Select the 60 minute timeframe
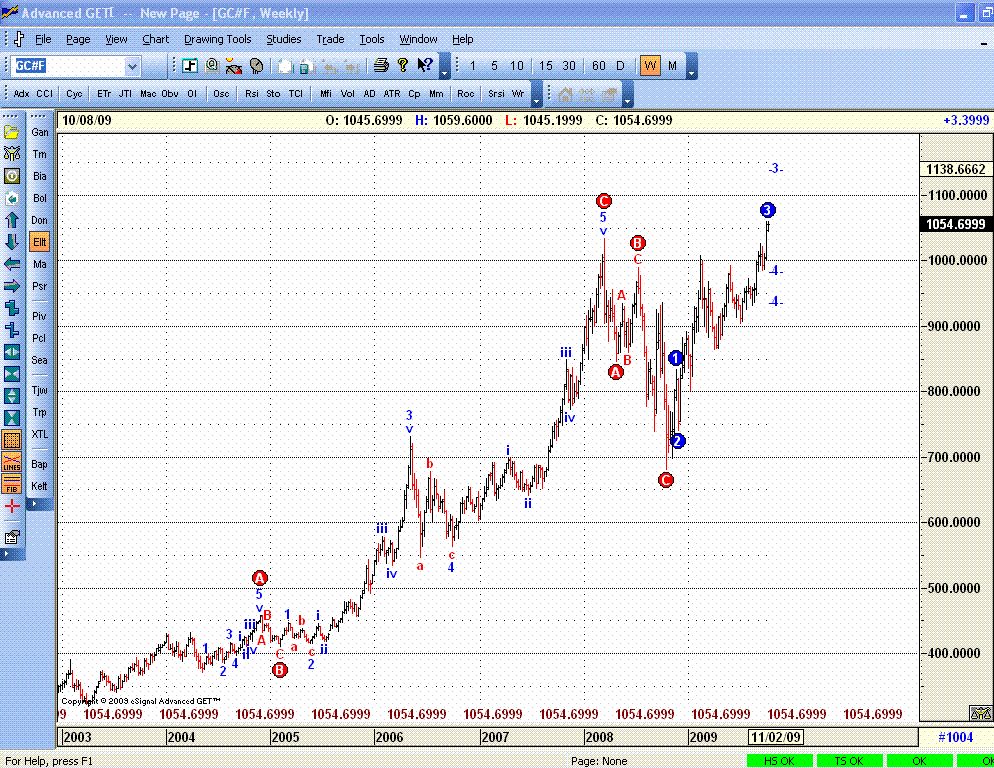The width and height of the screenshot is (994, 768). pos(598,65)
